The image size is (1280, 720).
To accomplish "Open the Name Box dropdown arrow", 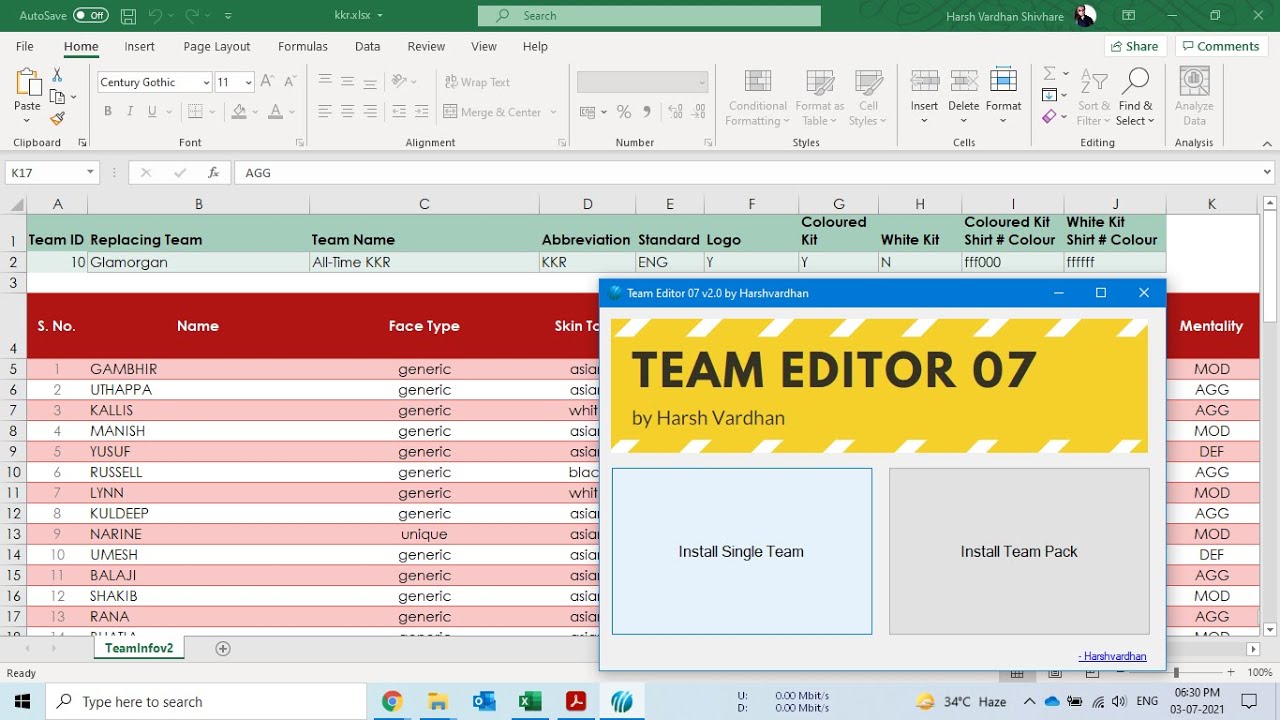I will pyautogui.click(x=90, y=172).
